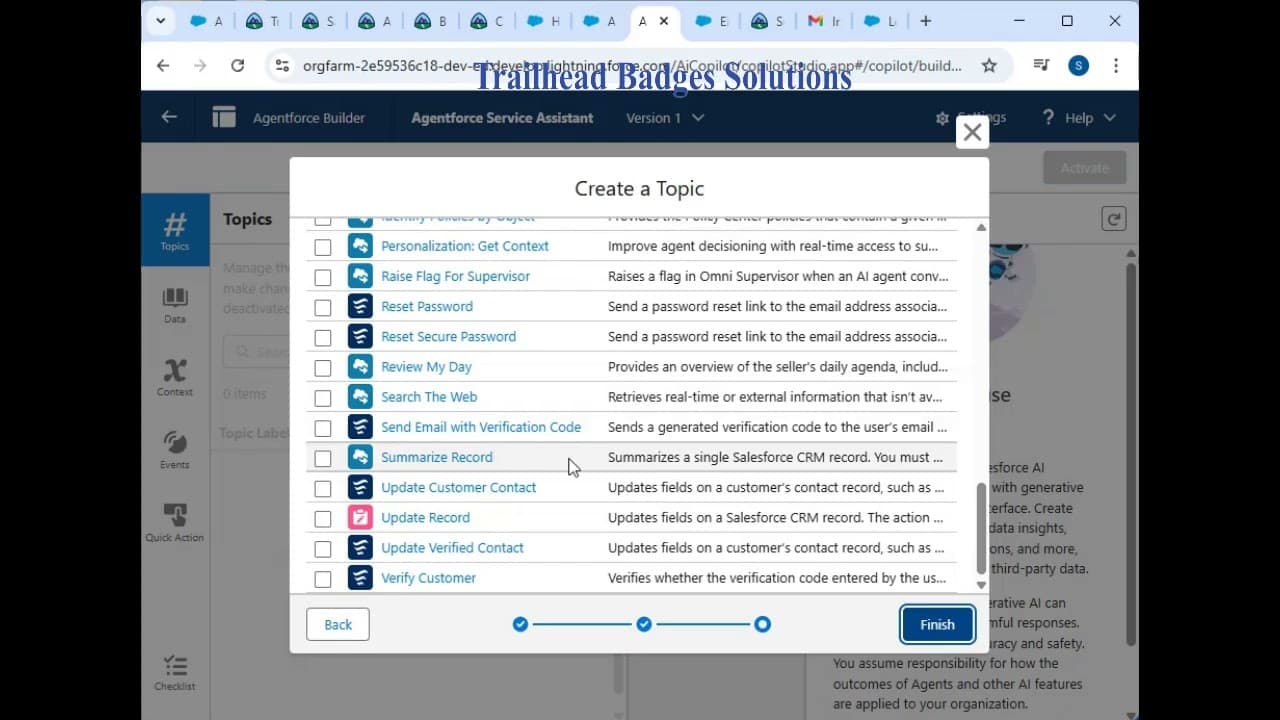Open Chrome's tab search dropdown
The image size is (1280, 720).
pyautogui.click(x=160, y=21)
